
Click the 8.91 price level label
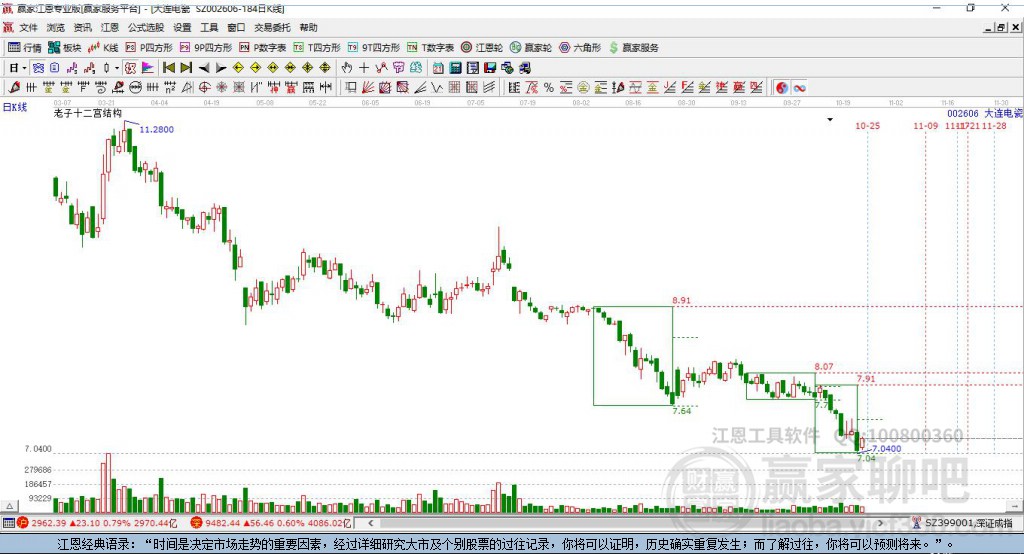(x=681, y=301)
